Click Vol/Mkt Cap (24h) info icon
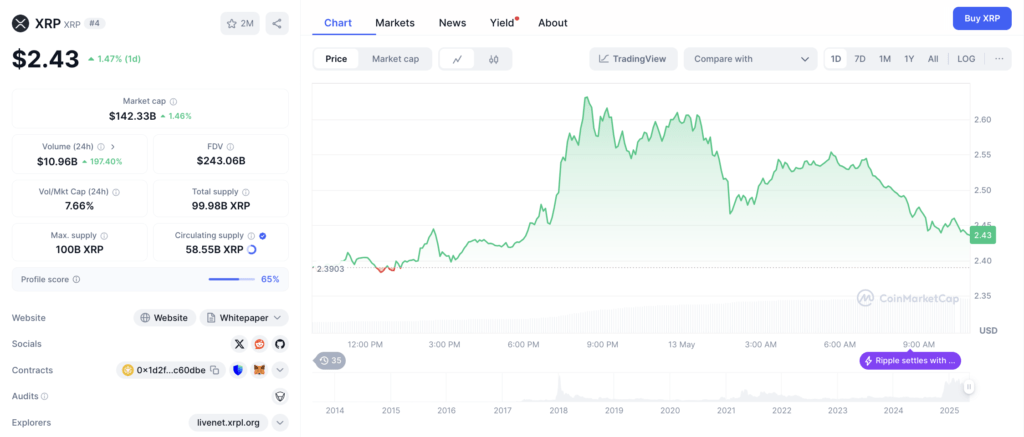 pos(116,193)
